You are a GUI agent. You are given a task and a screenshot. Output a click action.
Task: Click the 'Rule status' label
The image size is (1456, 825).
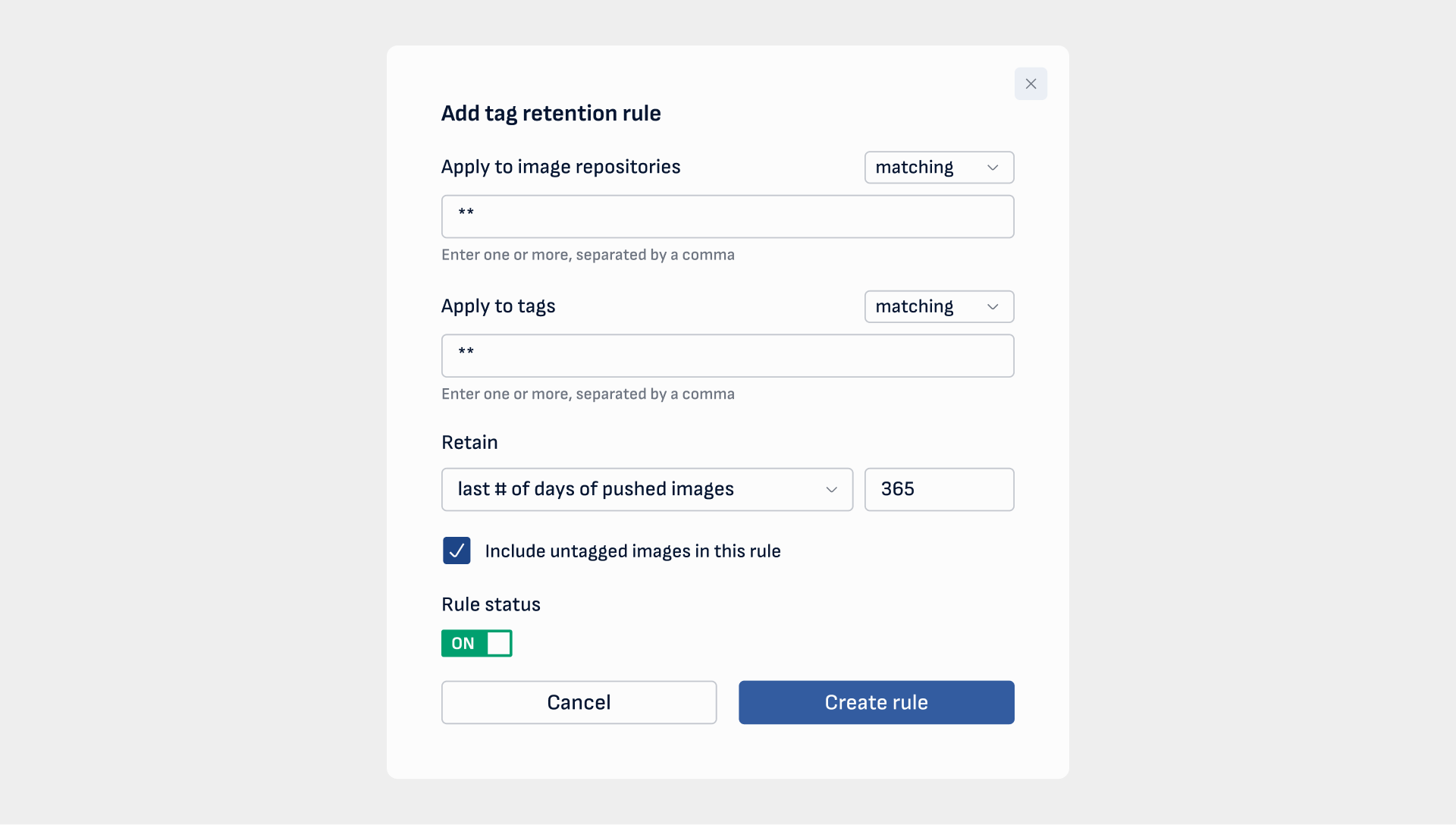pyautogui.click(x=491, y=605)
